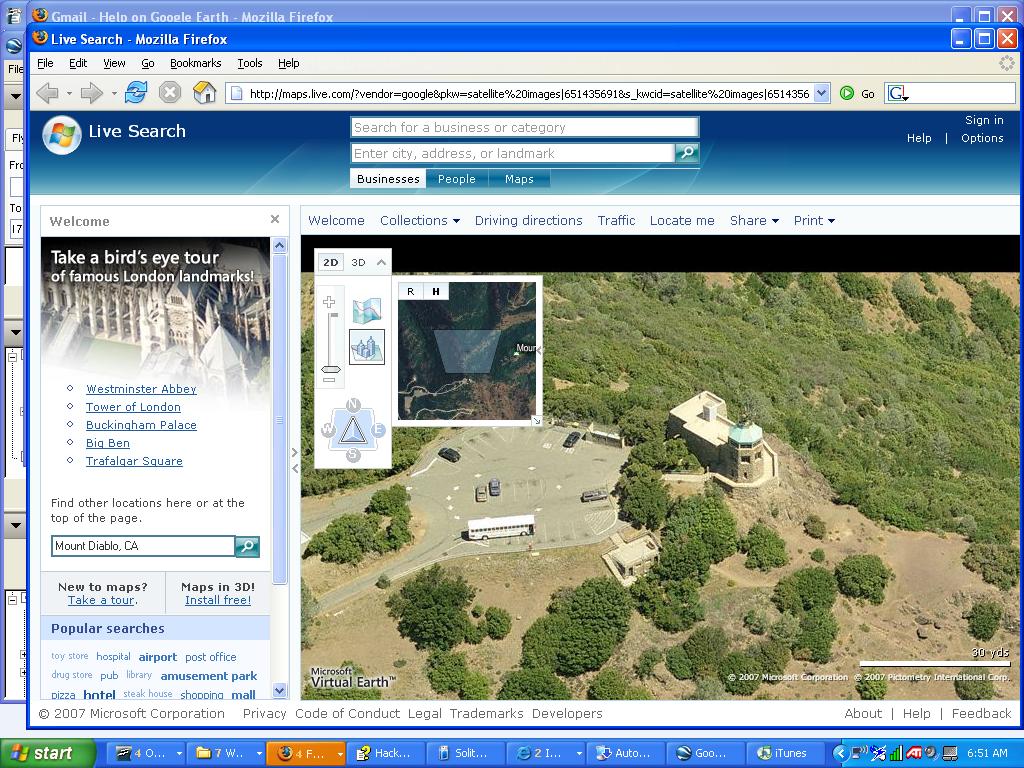Open the back button history dropdown arrow
The width and height of the screenshot is (1024, 768).
click(69, 93)
